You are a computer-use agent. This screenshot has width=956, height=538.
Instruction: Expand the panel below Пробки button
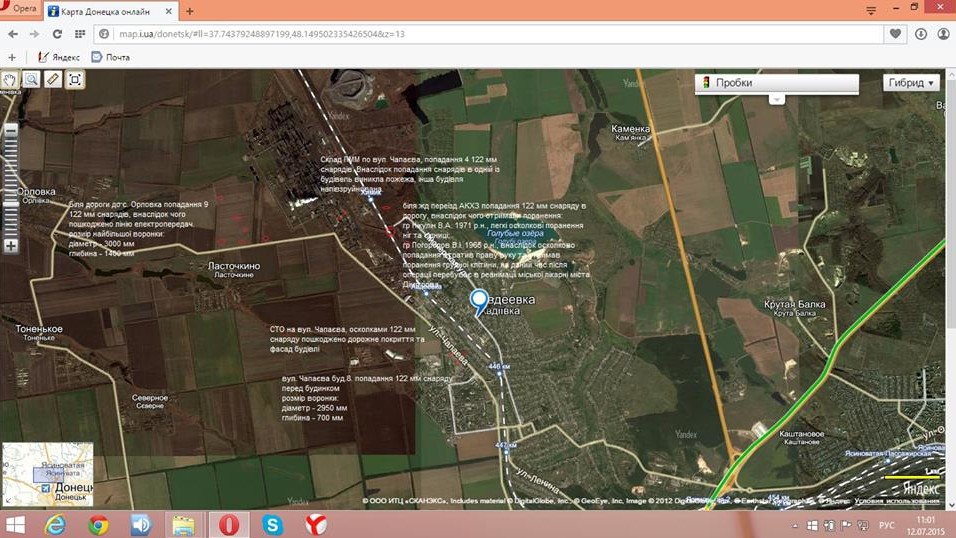776,99
